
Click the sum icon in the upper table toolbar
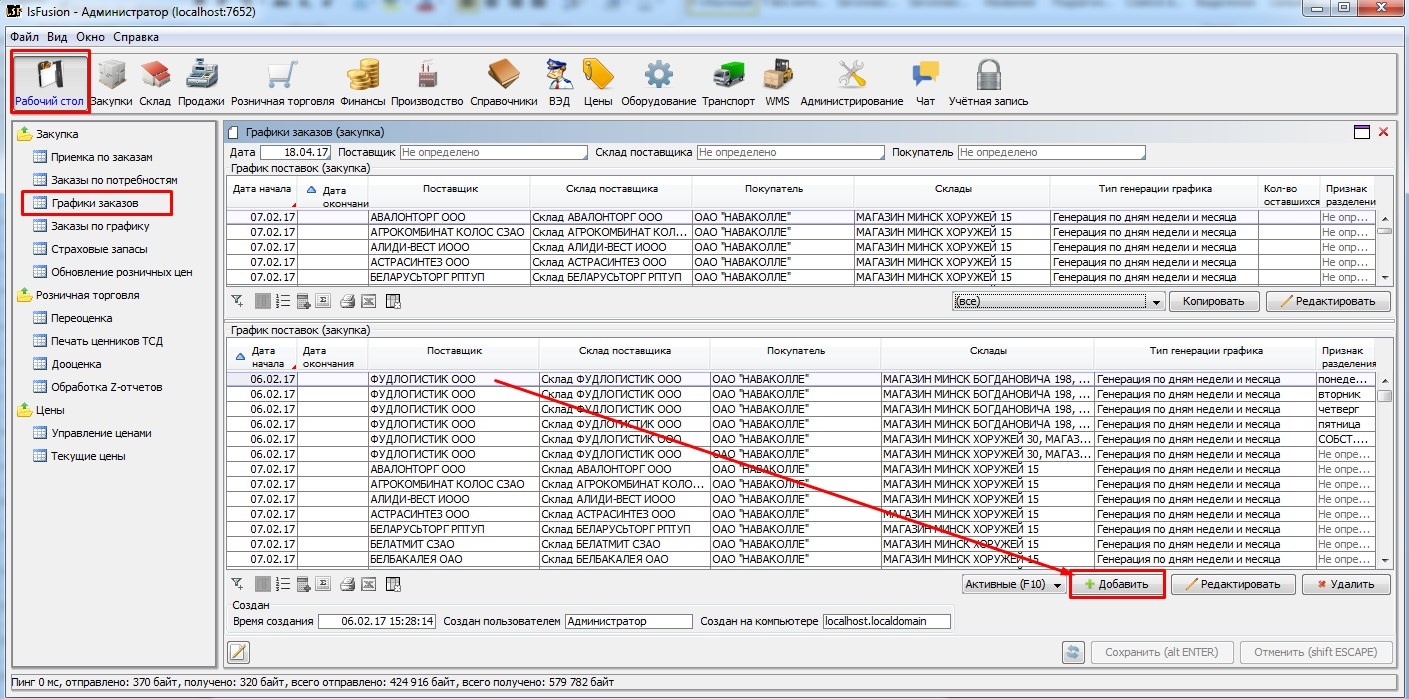tap(323, 300)
